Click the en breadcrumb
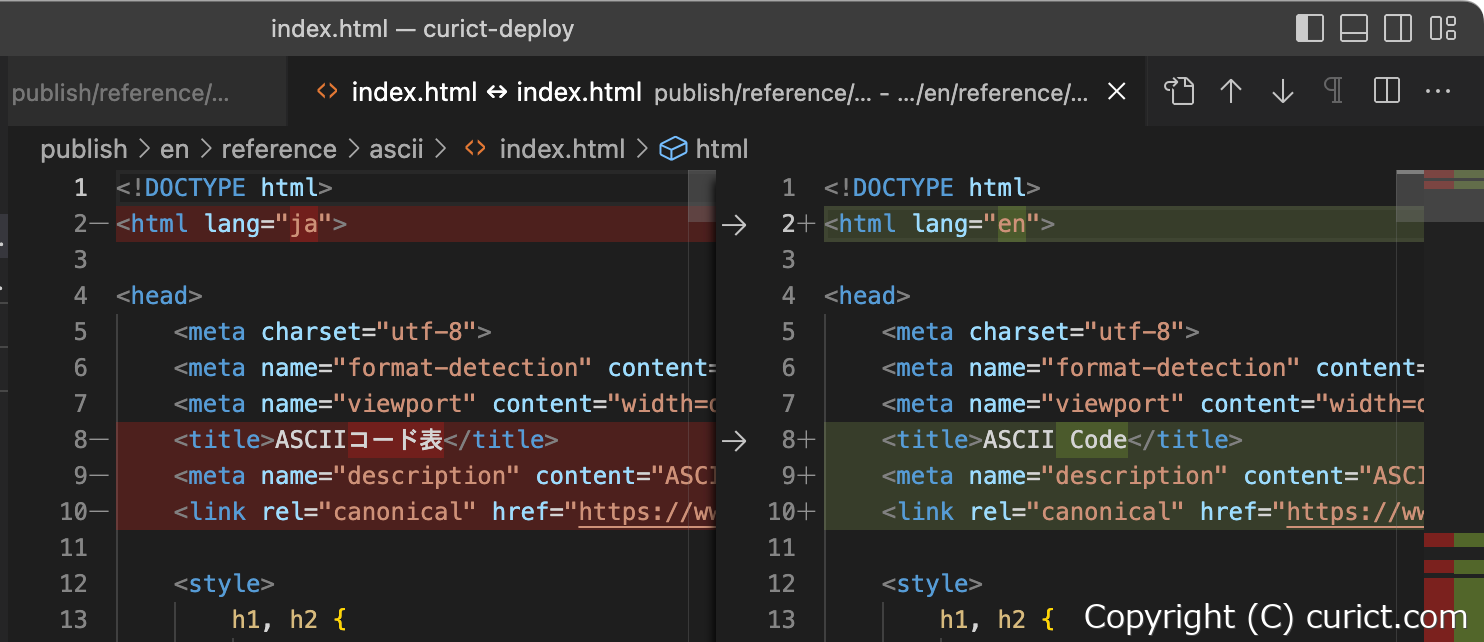The width and height of the screenshot is (1484, 642). (174, 149)
